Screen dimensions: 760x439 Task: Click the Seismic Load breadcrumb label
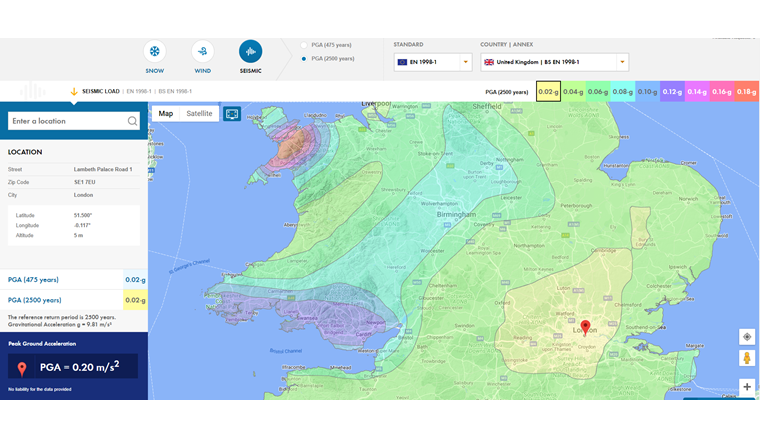pyautogui.click(x=101, y=91)
